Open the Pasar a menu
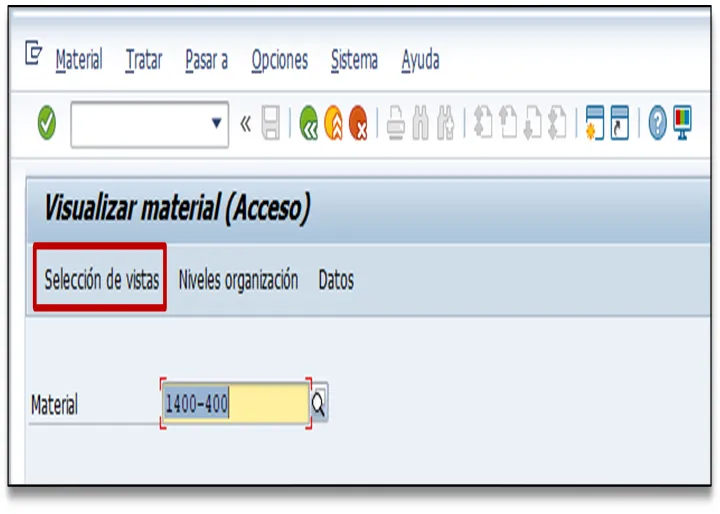 pyautogui.click(x=207, y=60)
